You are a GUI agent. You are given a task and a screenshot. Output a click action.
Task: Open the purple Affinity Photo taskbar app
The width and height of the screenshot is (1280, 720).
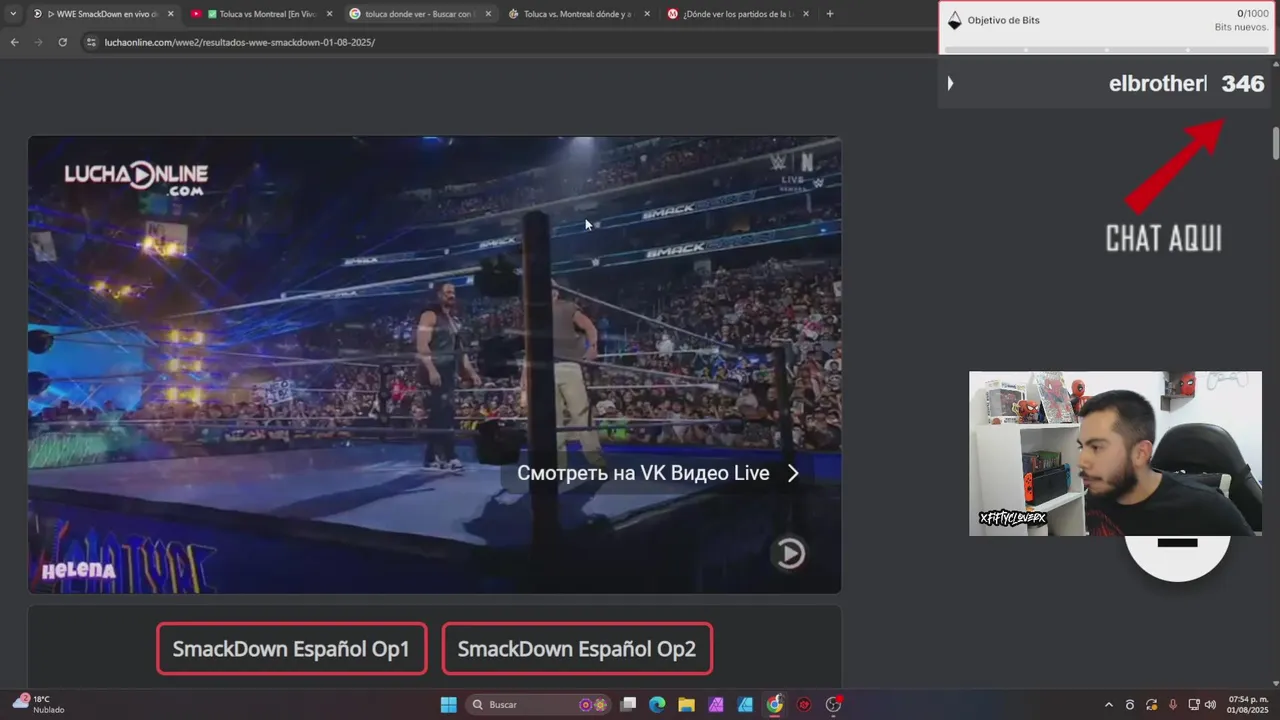click(x=716, y=705)
